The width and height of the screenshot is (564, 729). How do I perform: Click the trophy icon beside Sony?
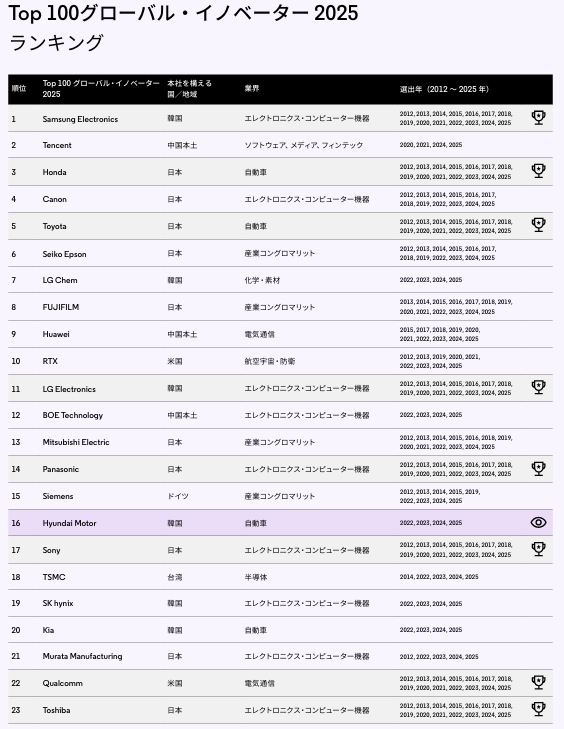click(538, 549)
